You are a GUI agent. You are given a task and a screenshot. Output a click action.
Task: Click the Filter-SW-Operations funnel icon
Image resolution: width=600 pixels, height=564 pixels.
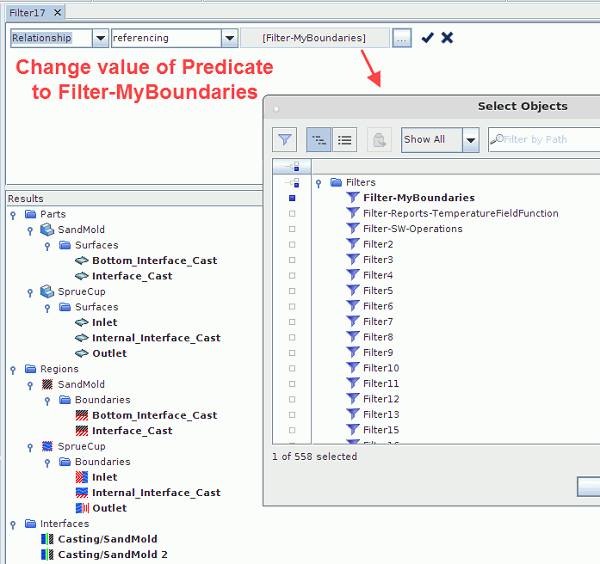(352, 228)
